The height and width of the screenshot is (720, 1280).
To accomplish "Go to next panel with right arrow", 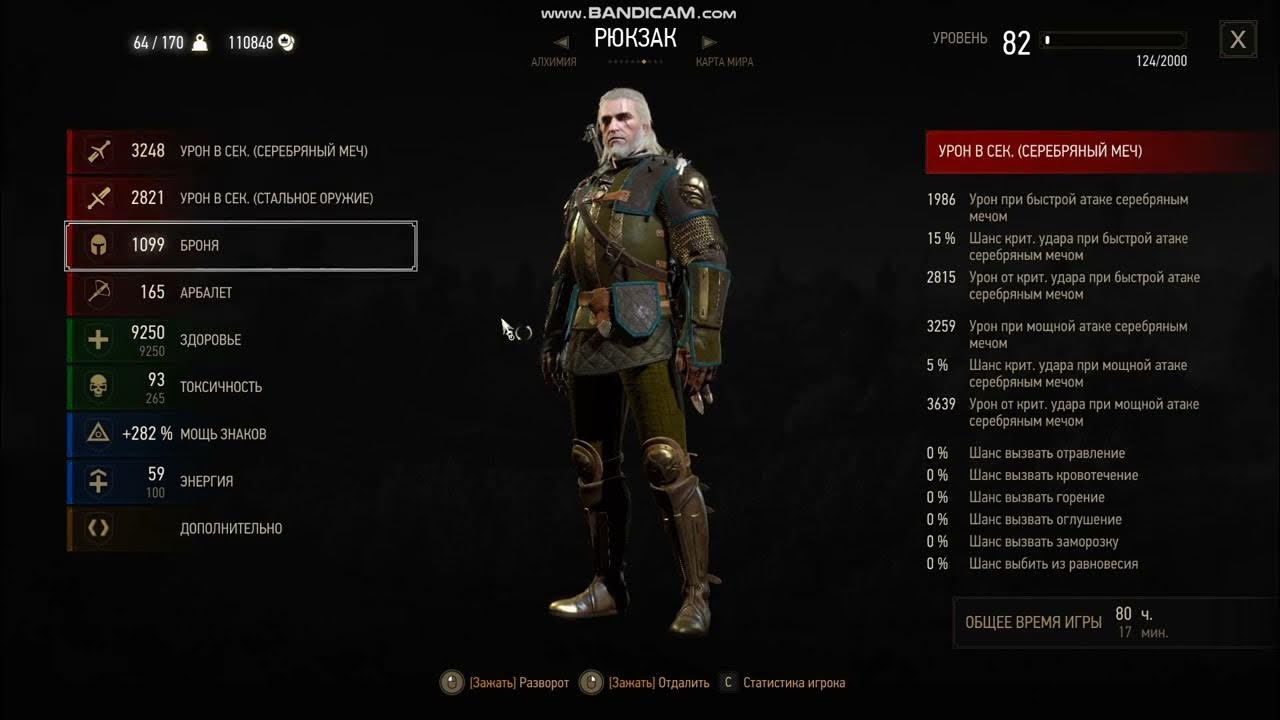I will tap(709, 42).
